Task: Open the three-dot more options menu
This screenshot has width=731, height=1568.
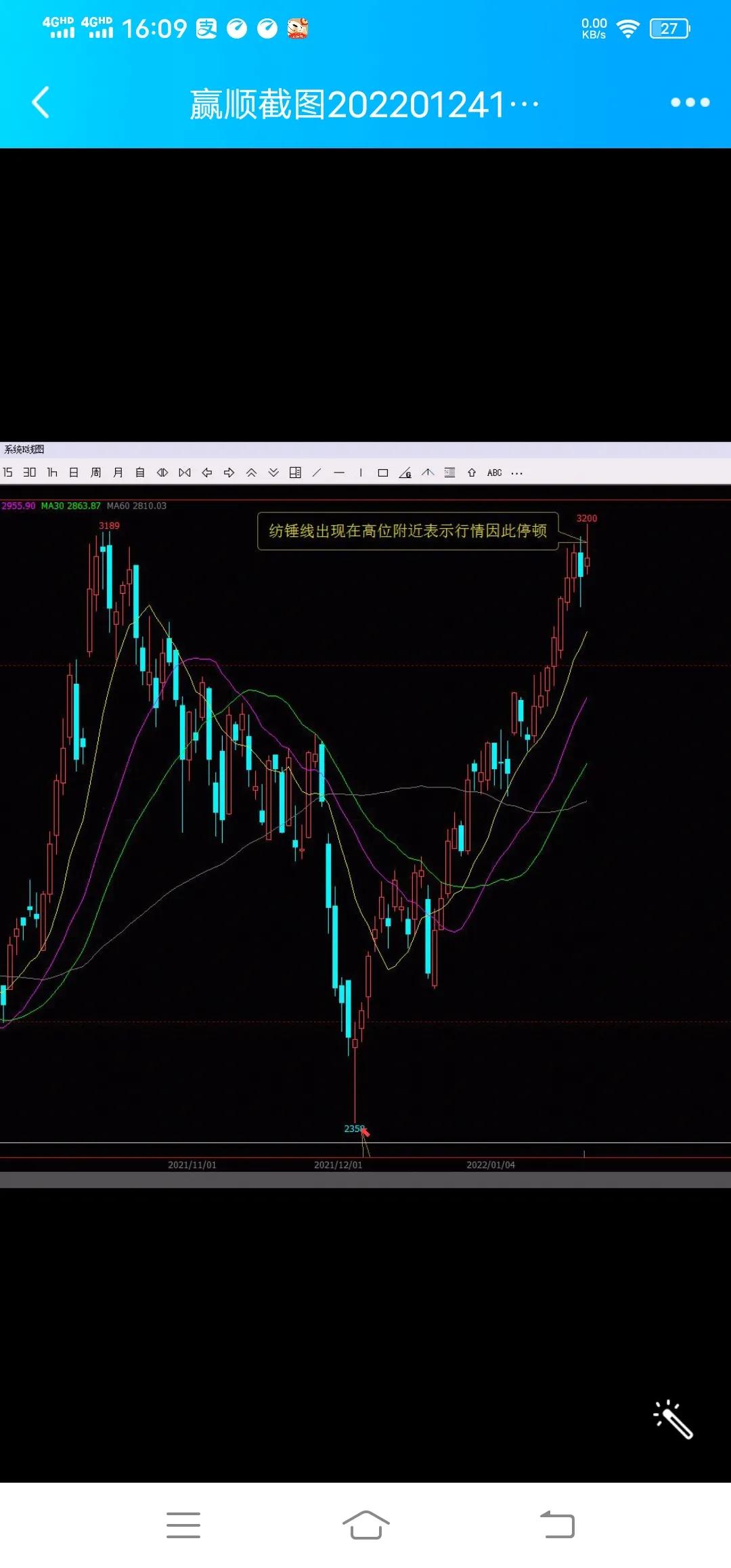Action: pos(690,103)
